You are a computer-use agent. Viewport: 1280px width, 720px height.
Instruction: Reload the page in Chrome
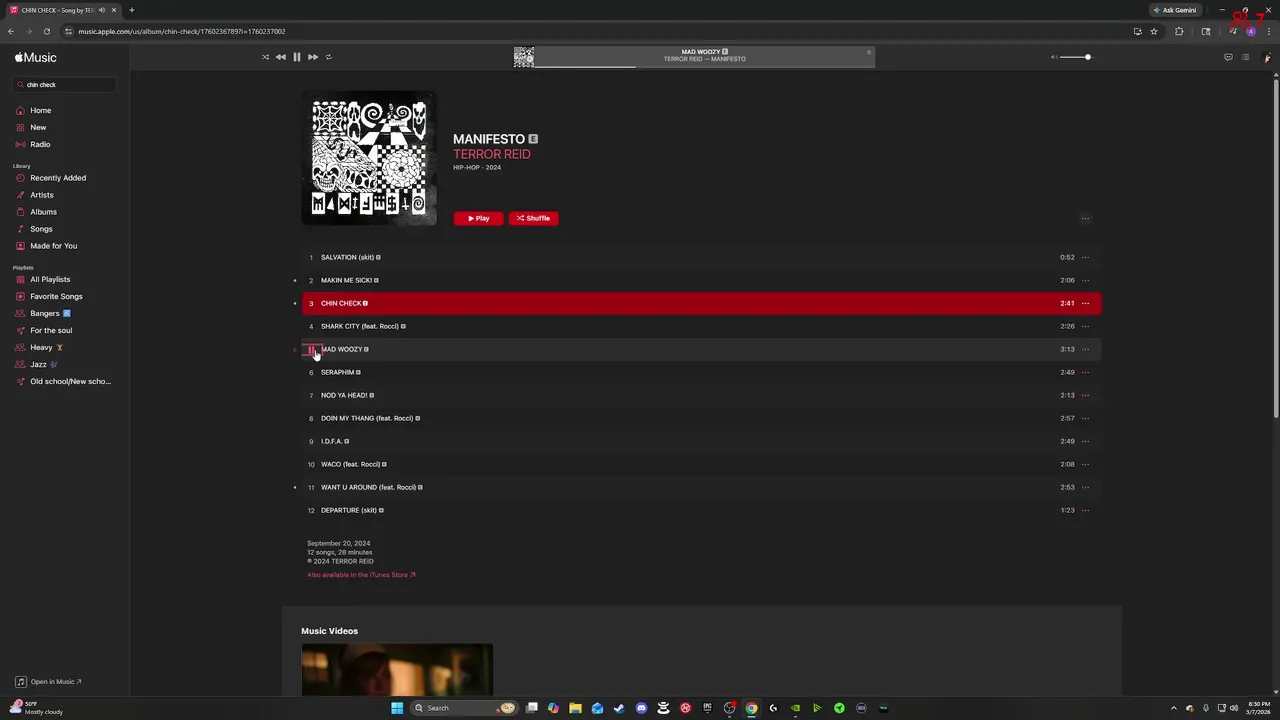pos(46,31)
